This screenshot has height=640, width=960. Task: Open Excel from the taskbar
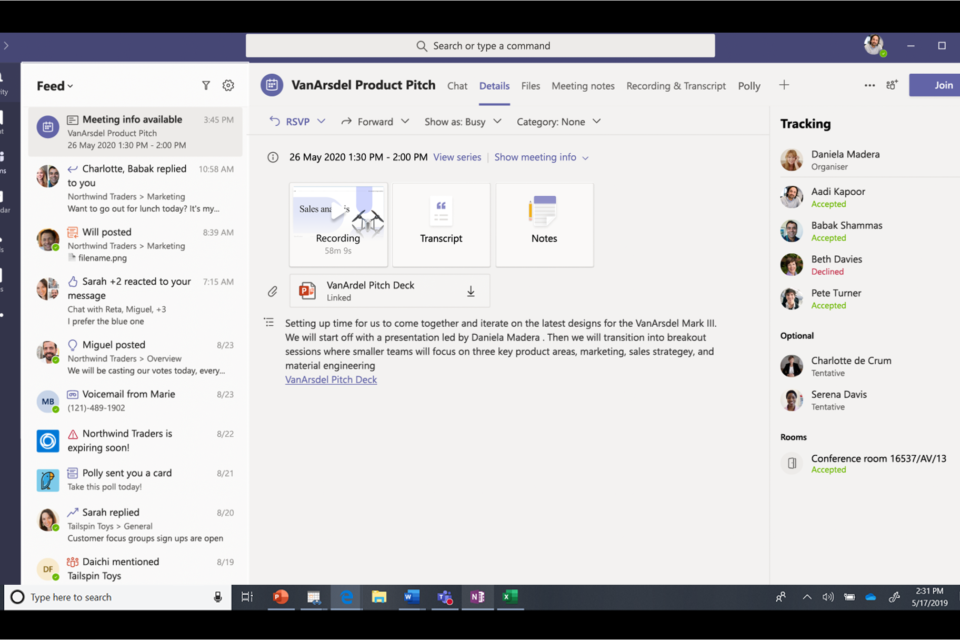click(510, 597)
